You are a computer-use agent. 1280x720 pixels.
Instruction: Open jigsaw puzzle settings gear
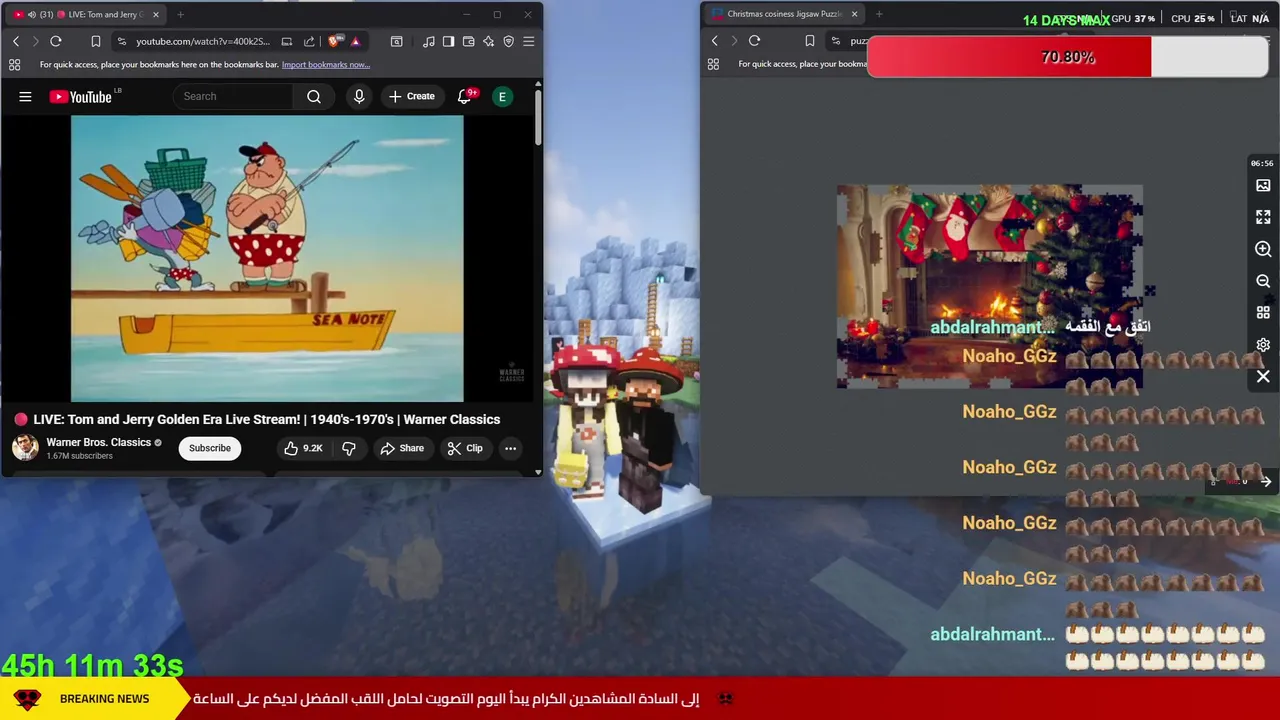click(x=1263, y=345)
